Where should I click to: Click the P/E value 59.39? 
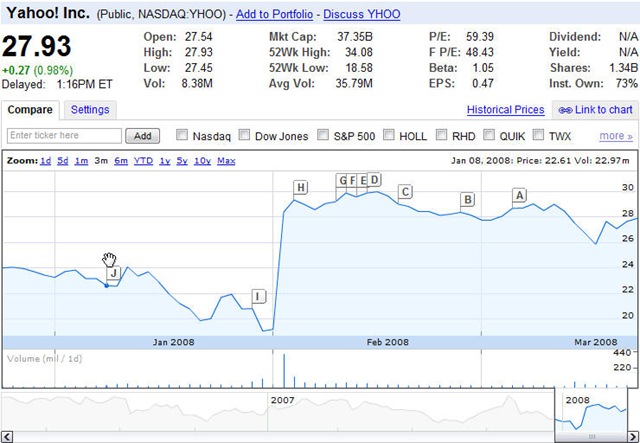point(480,37)
